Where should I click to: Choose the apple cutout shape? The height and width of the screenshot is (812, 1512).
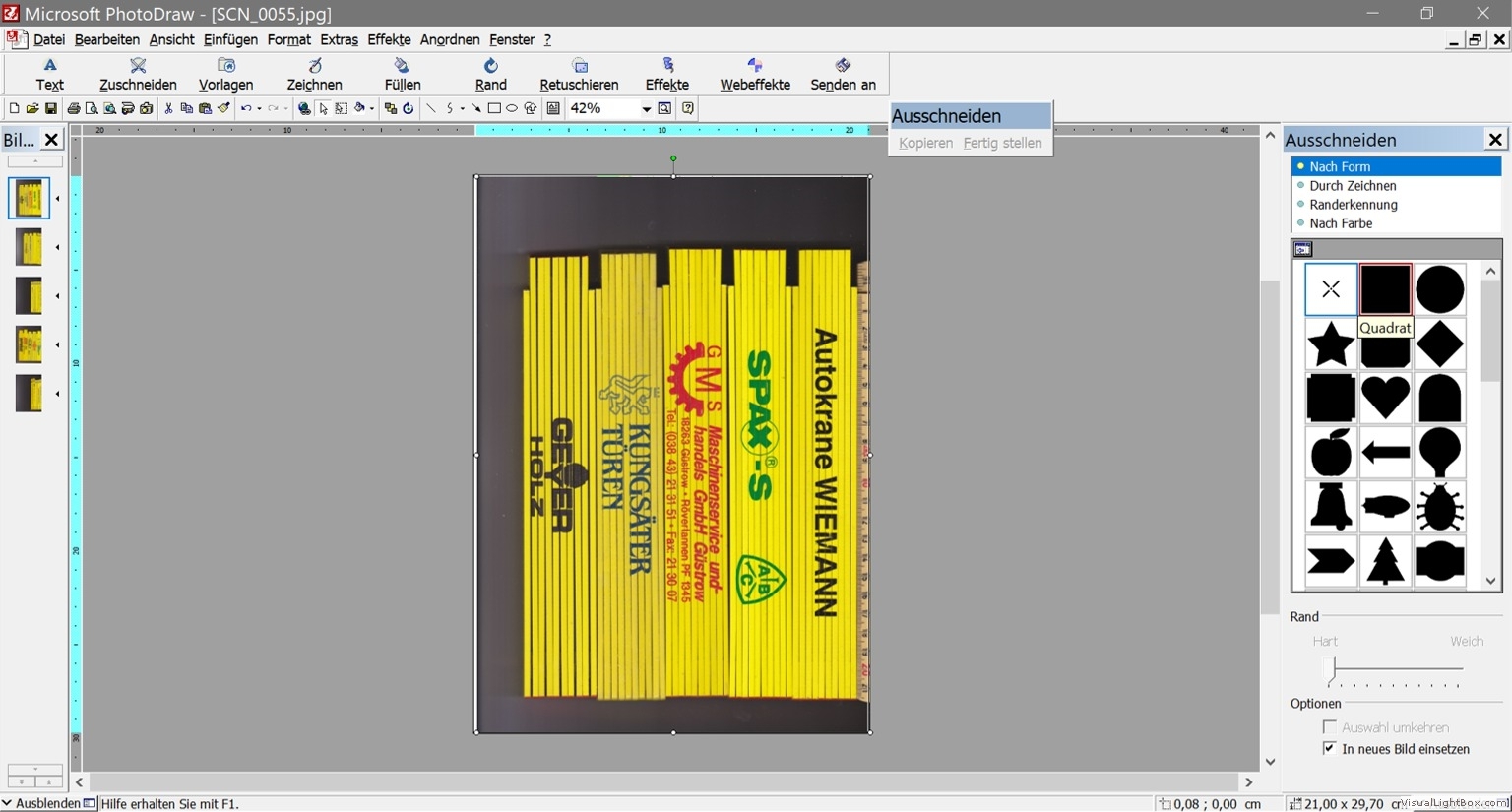[1331, 453]
